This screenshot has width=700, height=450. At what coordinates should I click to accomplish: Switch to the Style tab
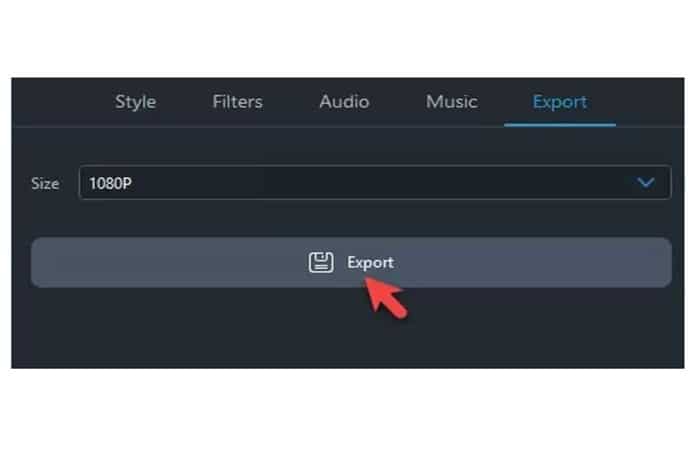tap(135, 102)
